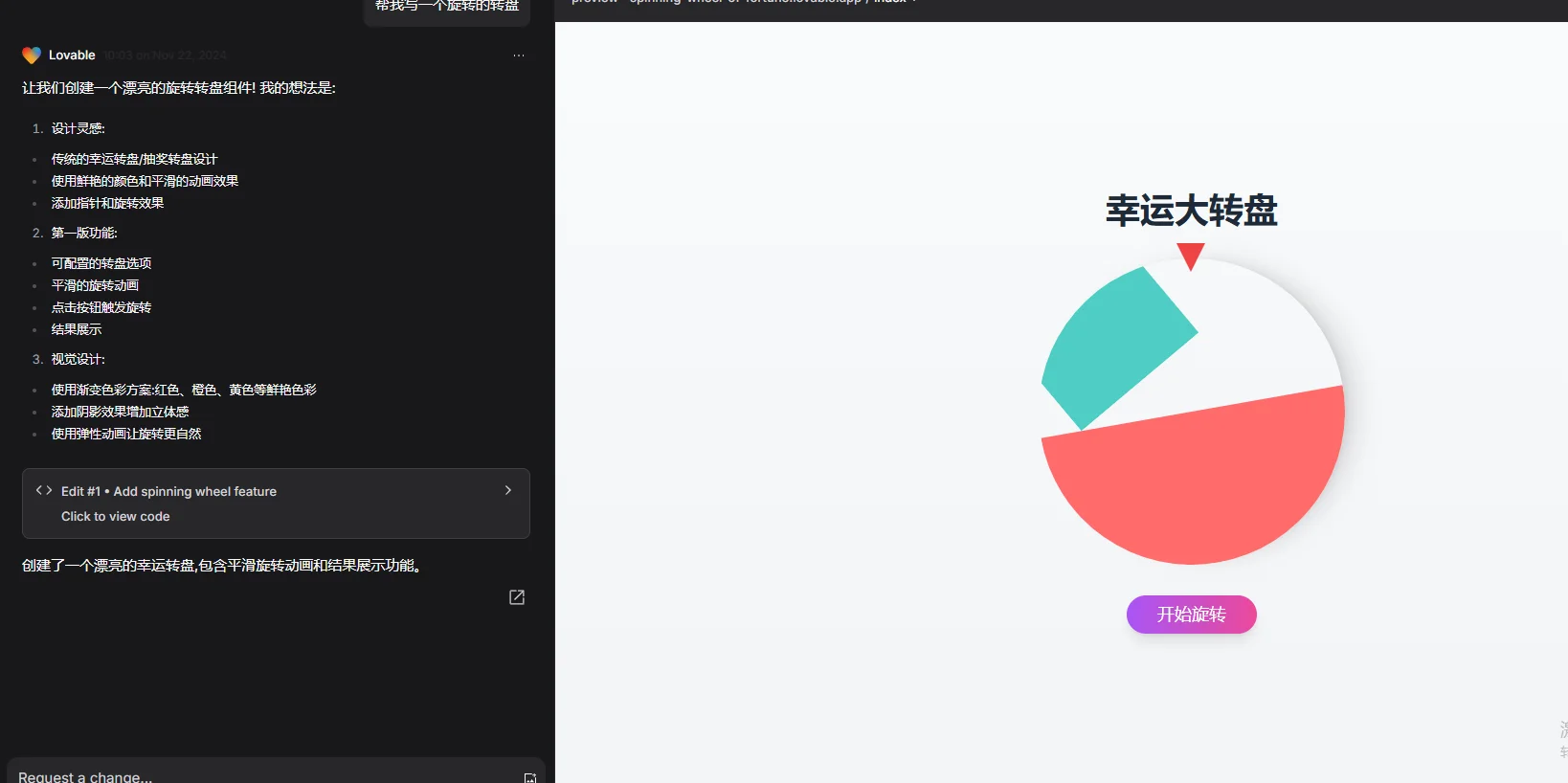Screen dimensions: 1568x783
Task: Click the '设计灵感:' list heading
Action: [78, 128]
